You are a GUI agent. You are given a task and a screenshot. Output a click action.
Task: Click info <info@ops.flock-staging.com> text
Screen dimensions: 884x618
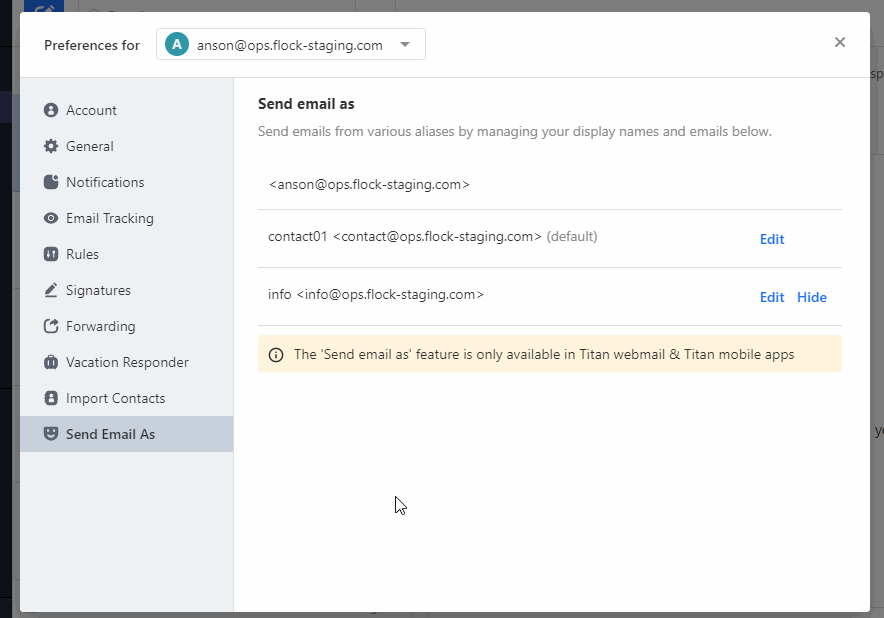click(376, 294)
